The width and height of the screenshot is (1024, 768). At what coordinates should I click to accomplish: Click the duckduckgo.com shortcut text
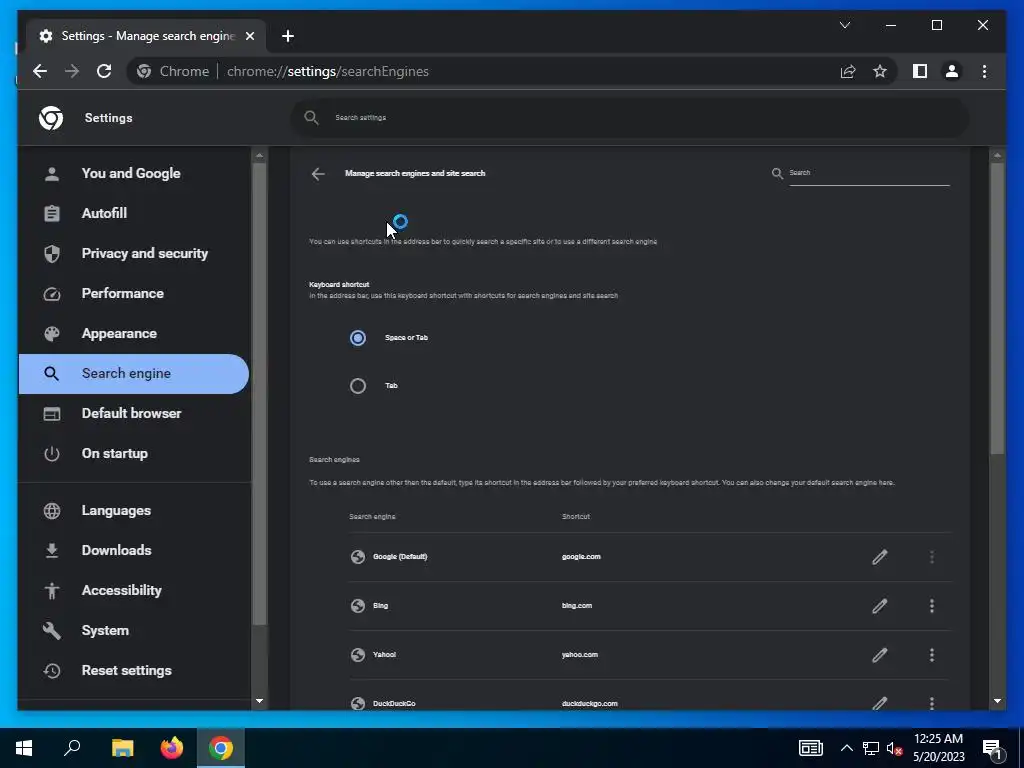coord(589,704)
